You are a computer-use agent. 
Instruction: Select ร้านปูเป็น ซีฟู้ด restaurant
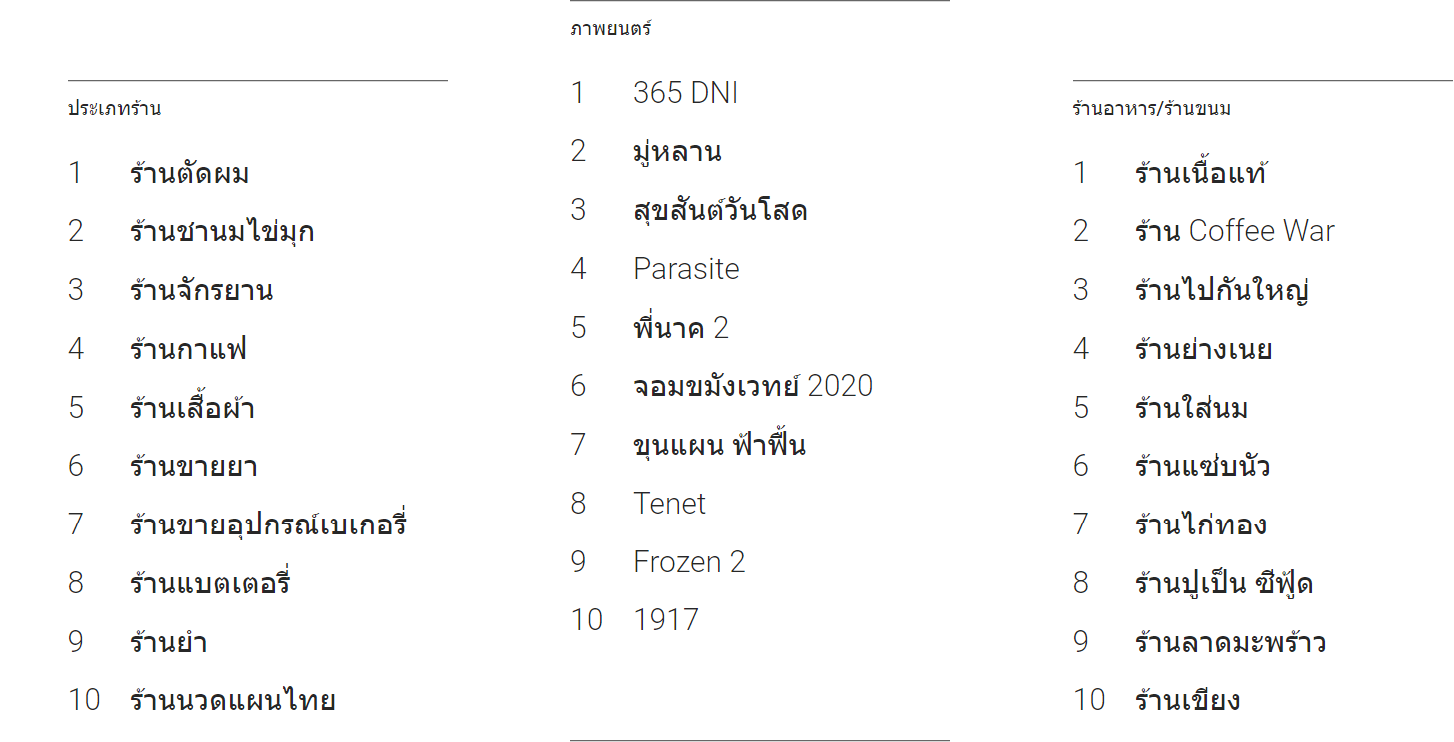pos(1223,583)
